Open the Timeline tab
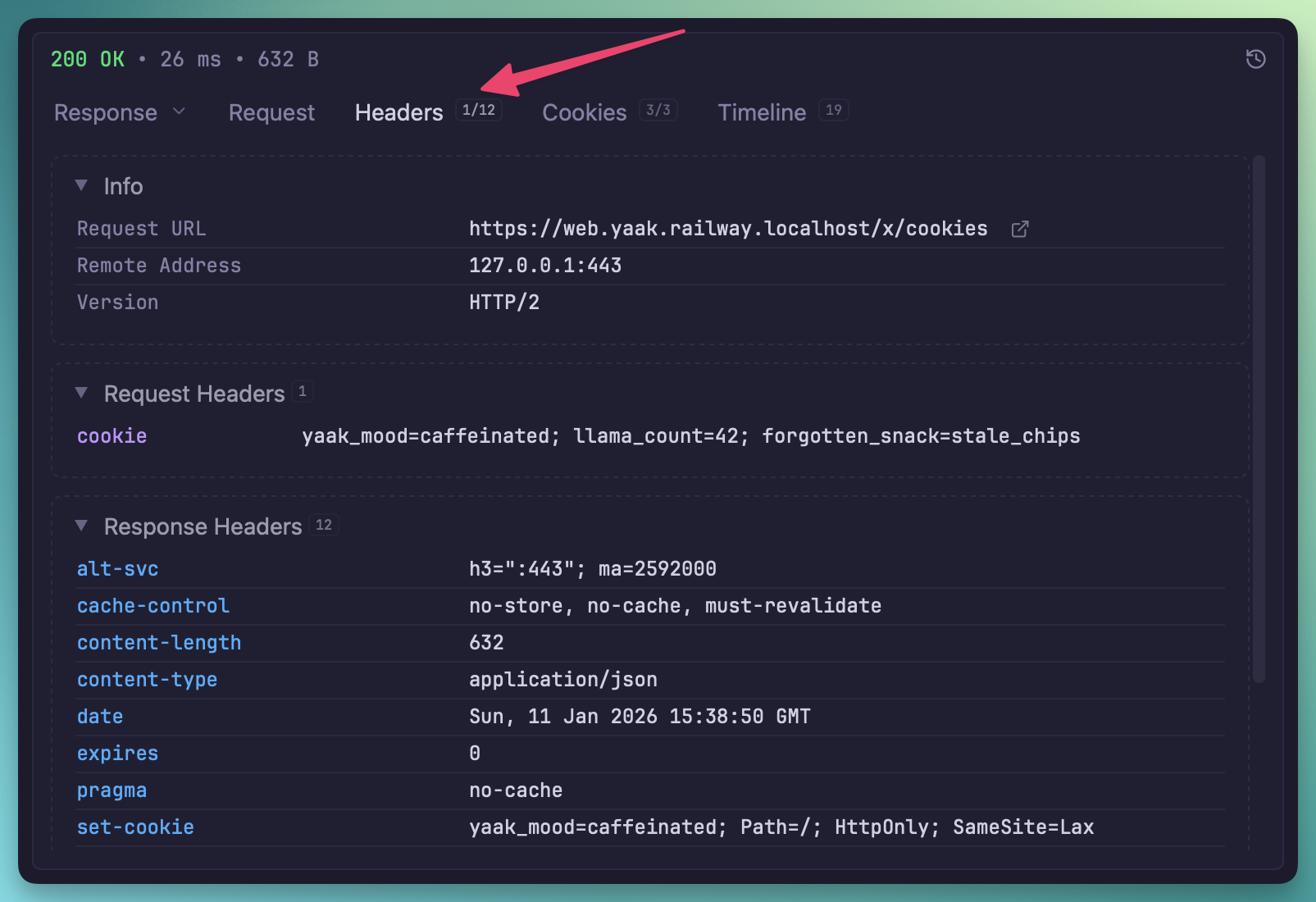The height and width of the screenshot is (902, 1316). point(762,112)
